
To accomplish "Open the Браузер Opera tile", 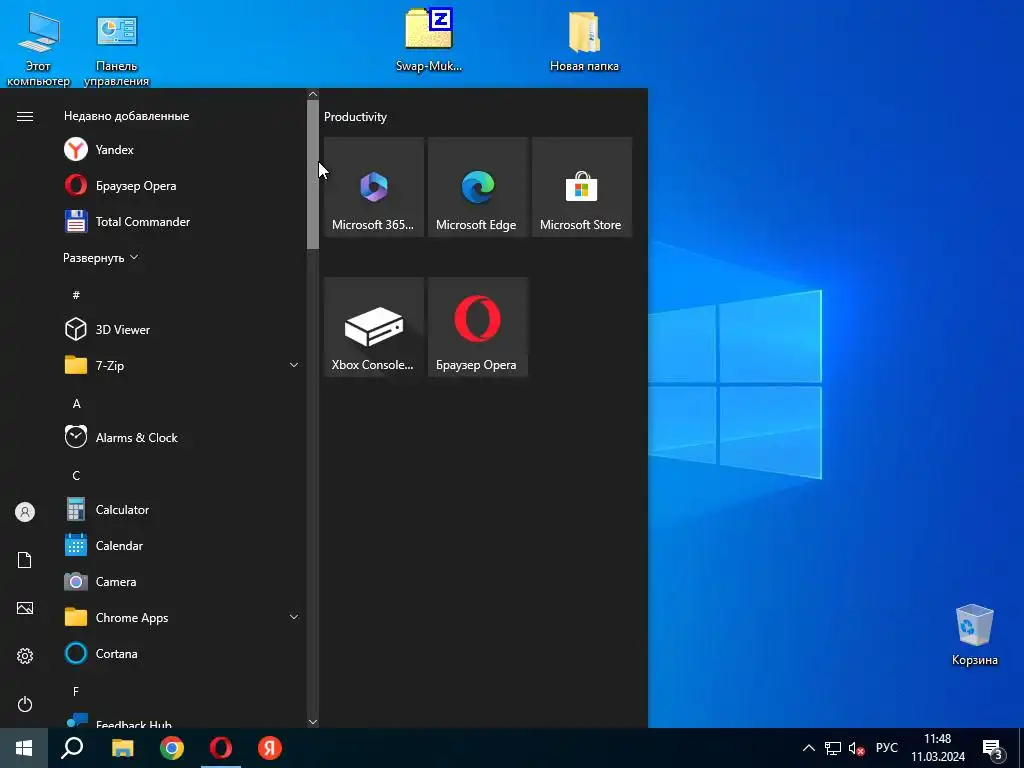I will tap(477, 327).
